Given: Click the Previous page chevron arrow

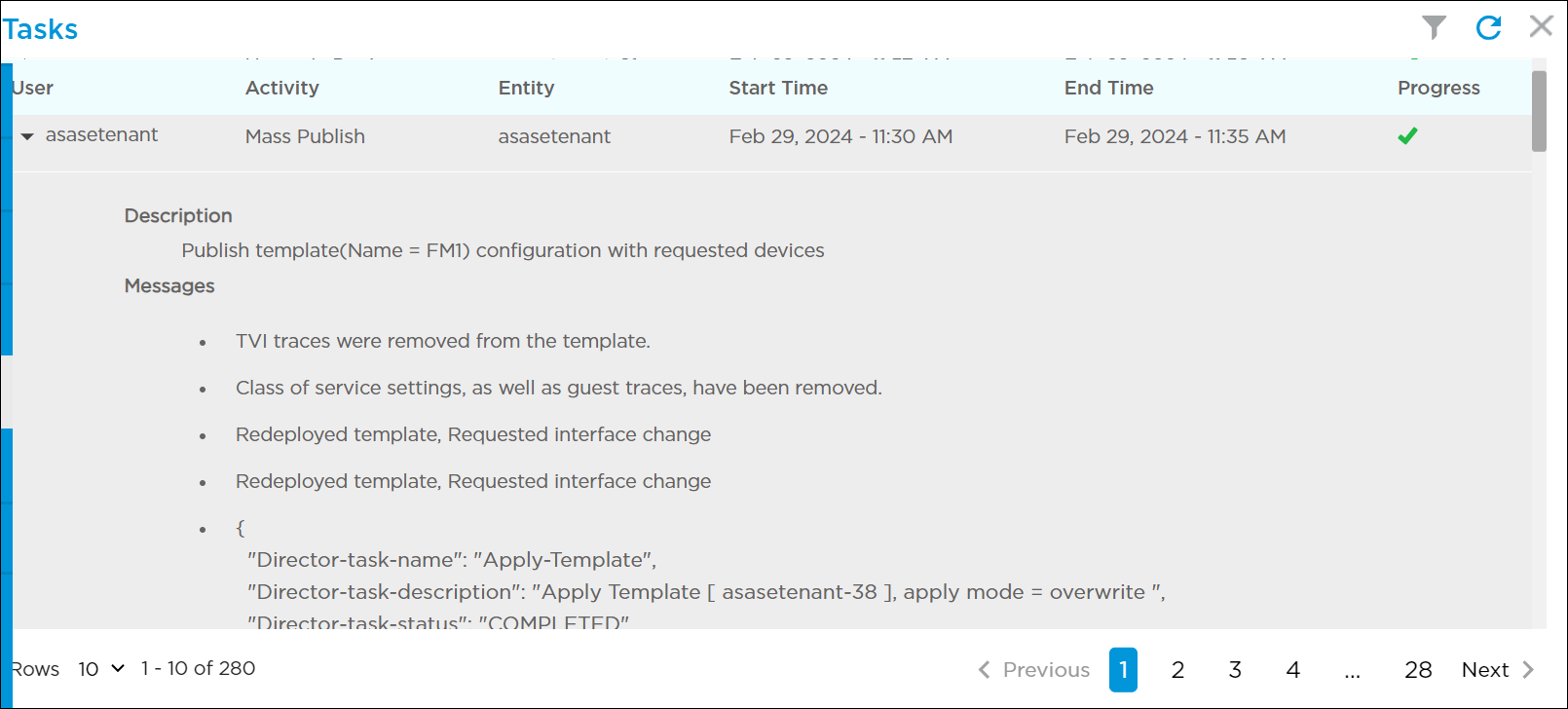Looking at the screenshot, I should [985, 670].
